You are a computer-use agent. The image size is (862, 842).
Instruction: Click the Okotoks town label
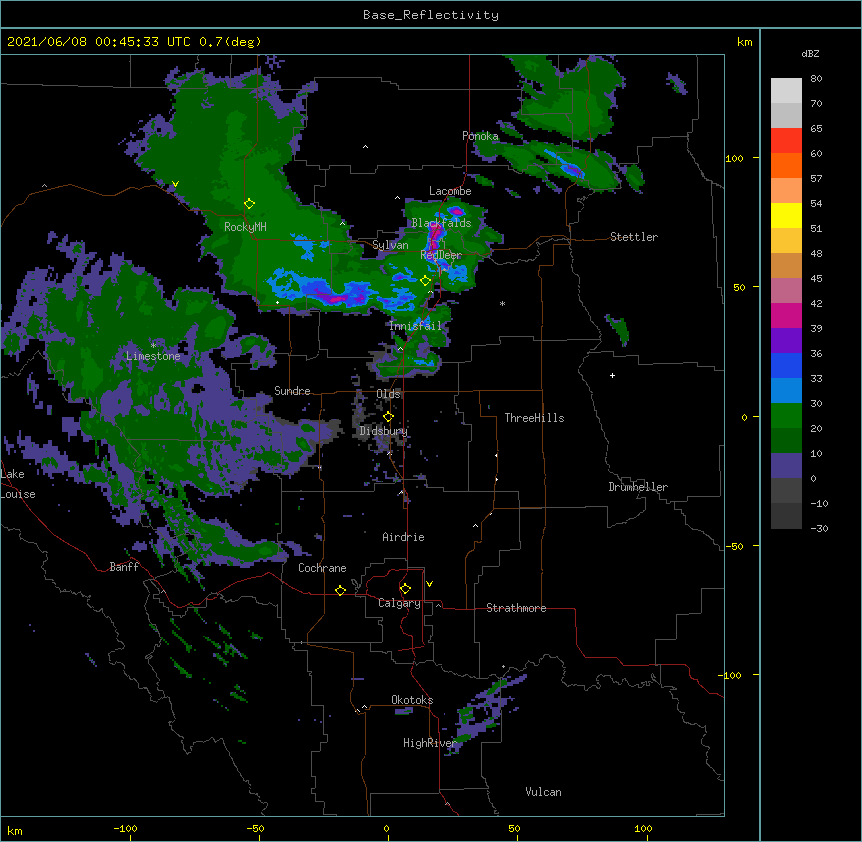[x=412, y=700]
